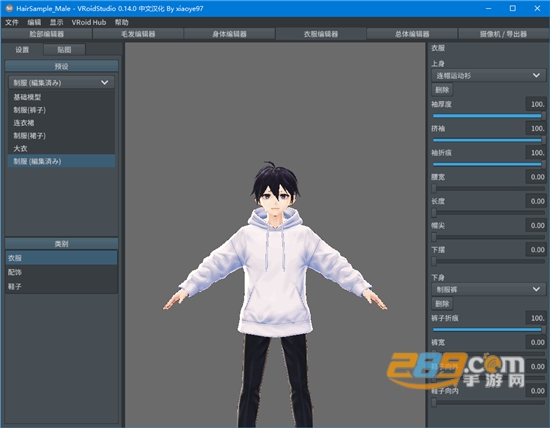Choose 基础模型 preset option
550x428 pixels.
[x=61, y=97]
